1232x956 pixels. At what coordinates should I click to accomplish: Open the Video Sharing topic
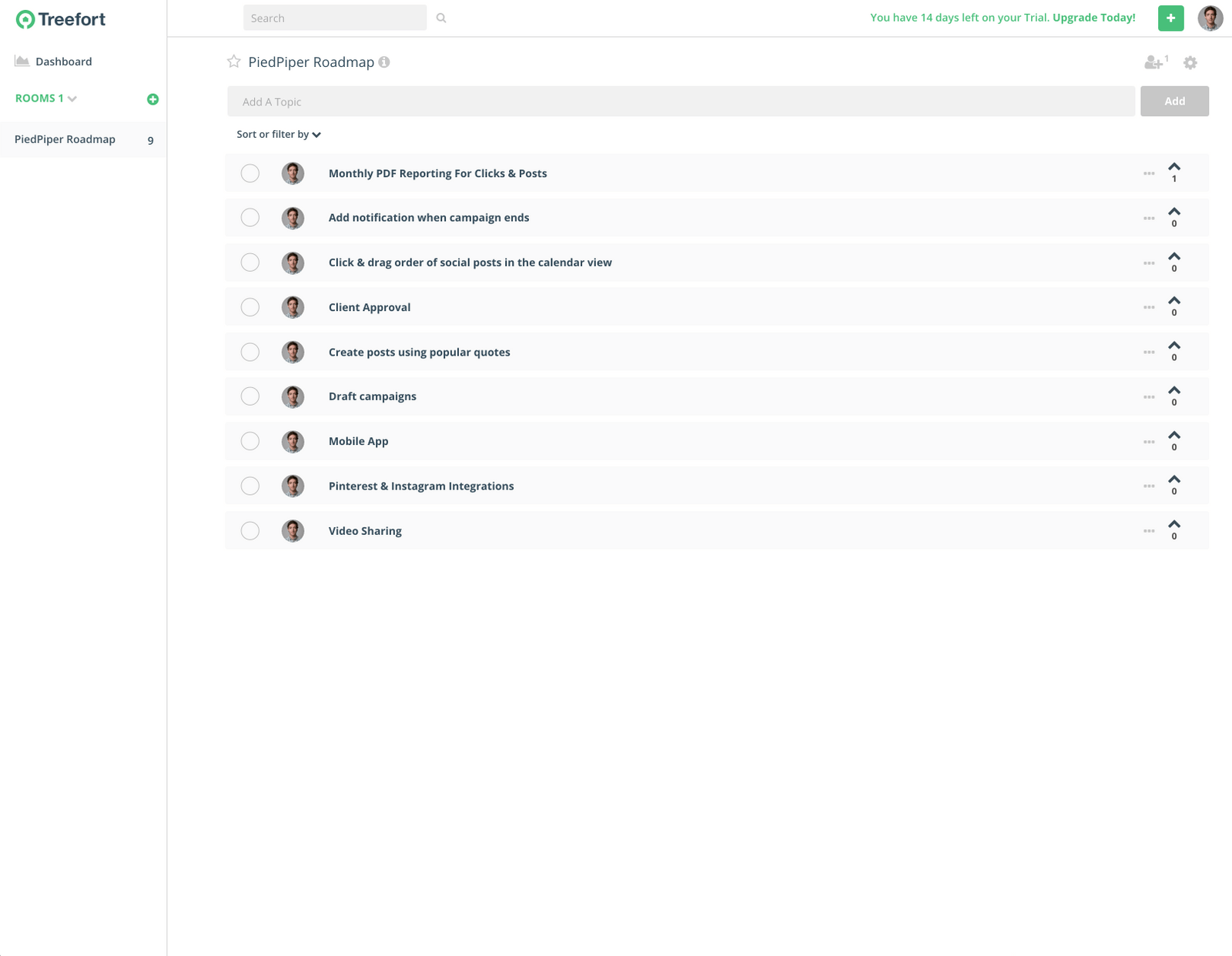365,531
